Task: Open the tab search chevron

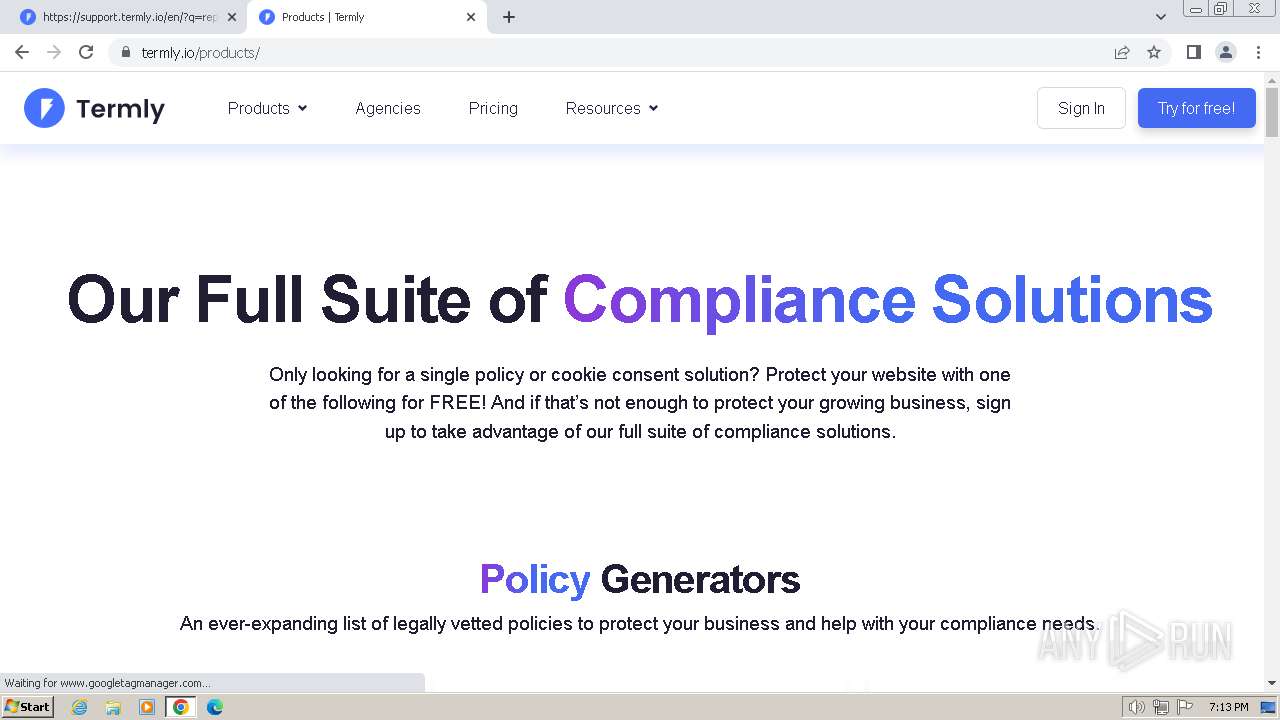Action: [x=1161, y=17]
